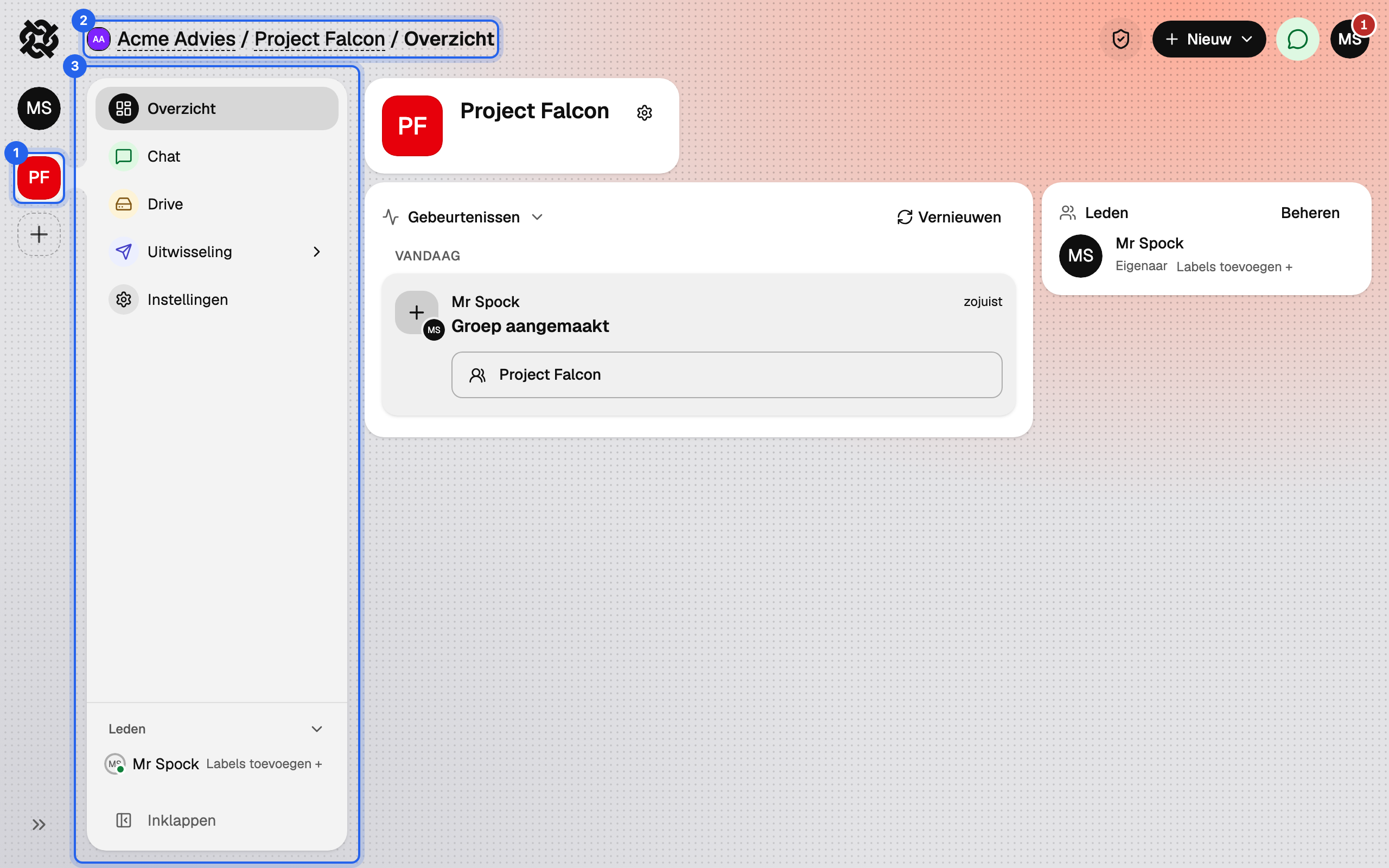The width and height of the screenshot is (1389, 868).
Task: Click the Leden people icon in right card
Action: 1068,213
